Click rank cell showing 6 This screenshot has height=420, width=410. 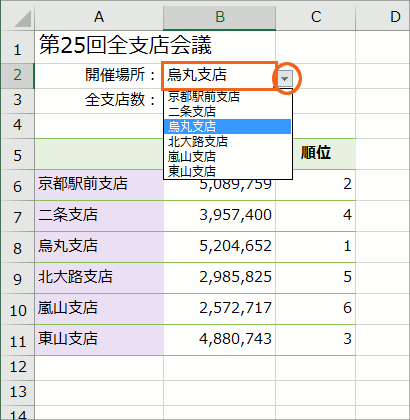point(316,309)
